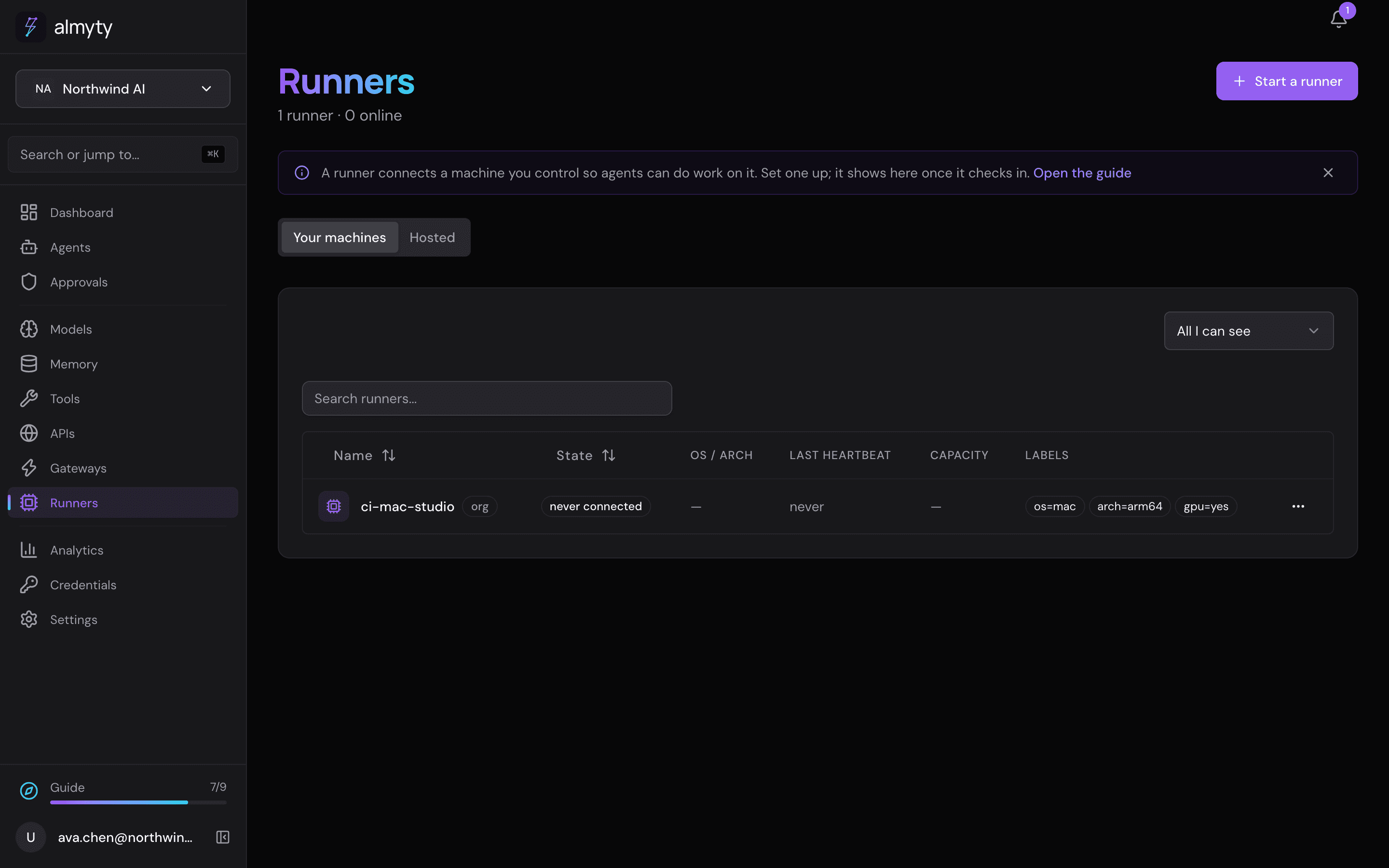Open Credentials key icon
Screen dimensions: 1389x868
[29, 584]
